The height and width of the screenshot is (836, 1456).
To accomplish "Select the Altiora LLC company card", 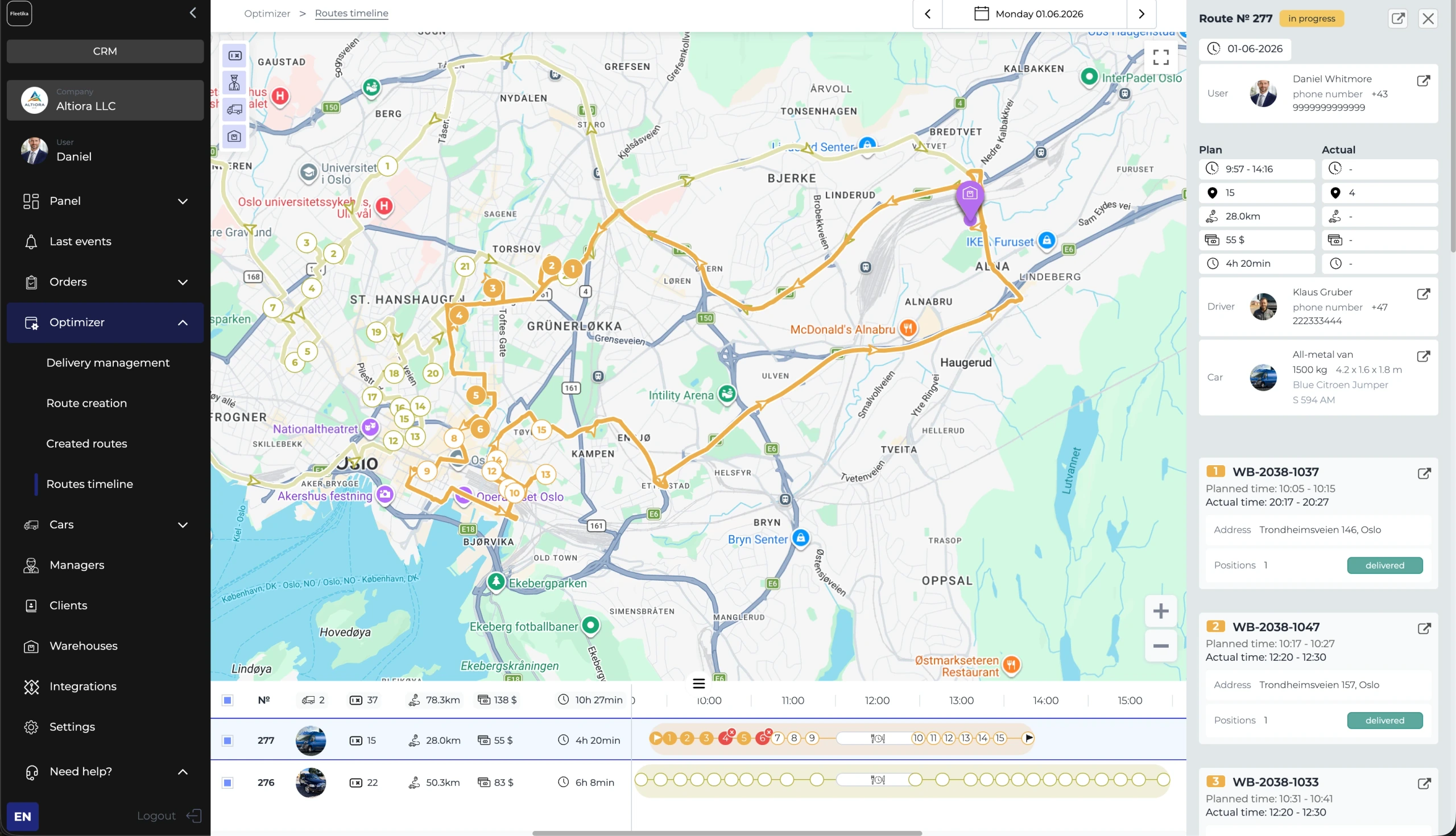I will coord(105,100).
